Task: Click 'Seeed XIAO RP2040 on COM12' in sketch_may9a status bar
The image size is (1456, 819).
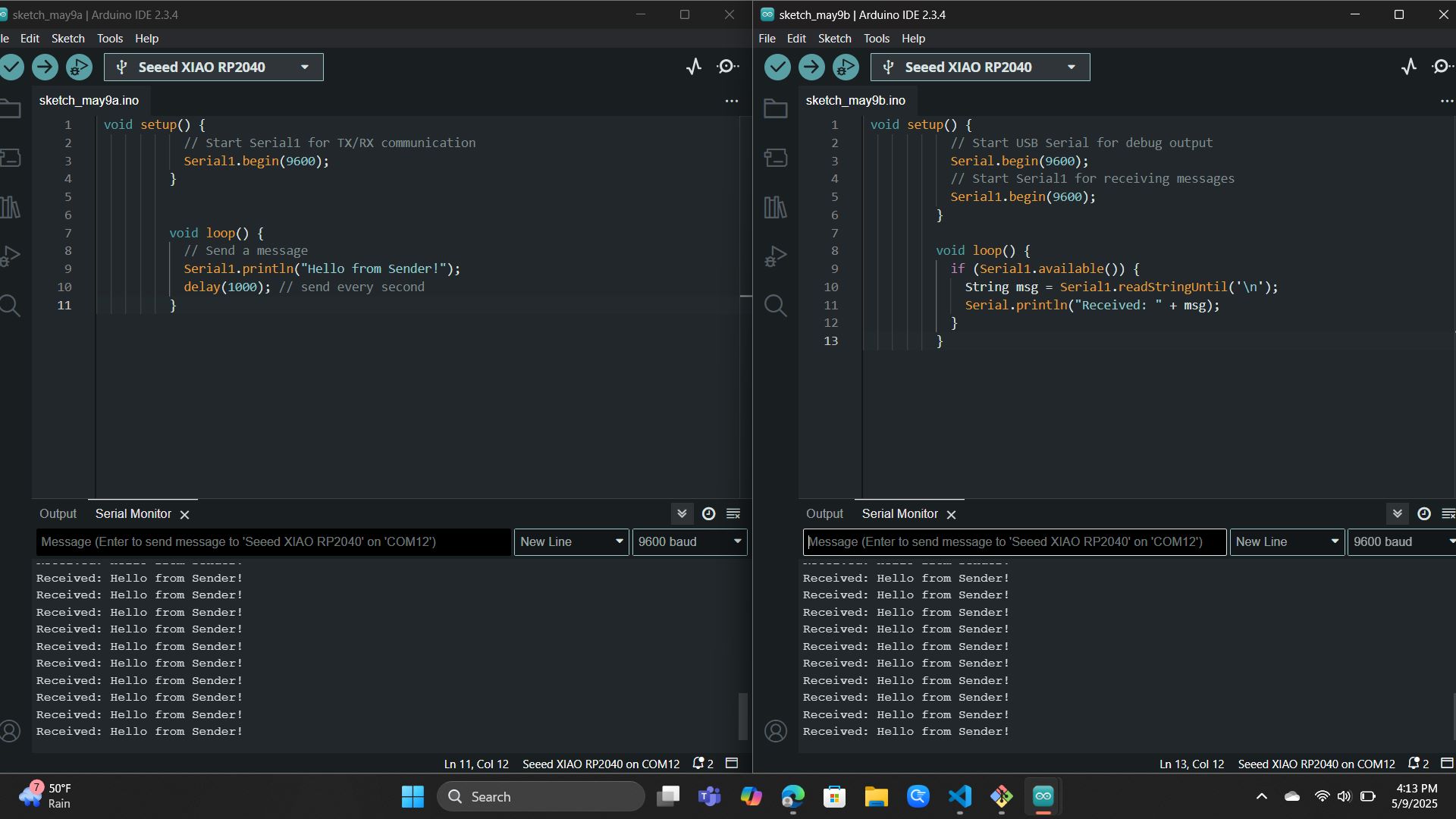Action: [x=601, y=764]
